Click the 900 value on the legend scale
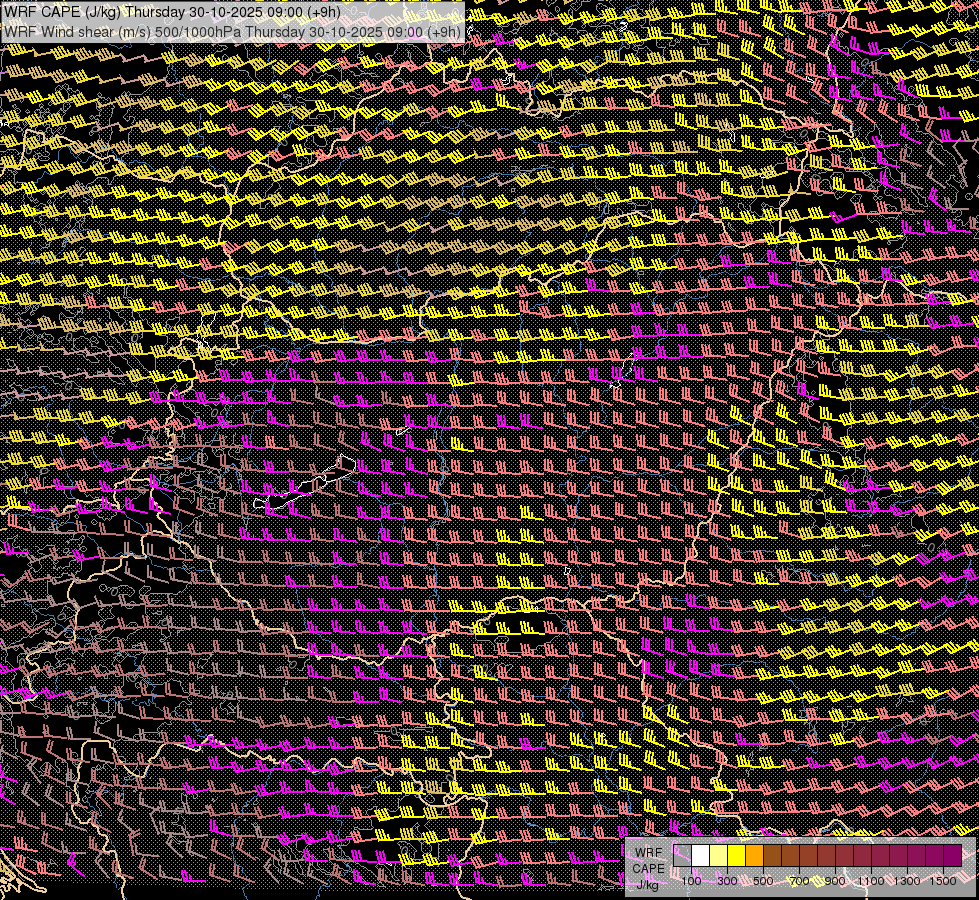The image size is (979, 900). tap(835, 881)
